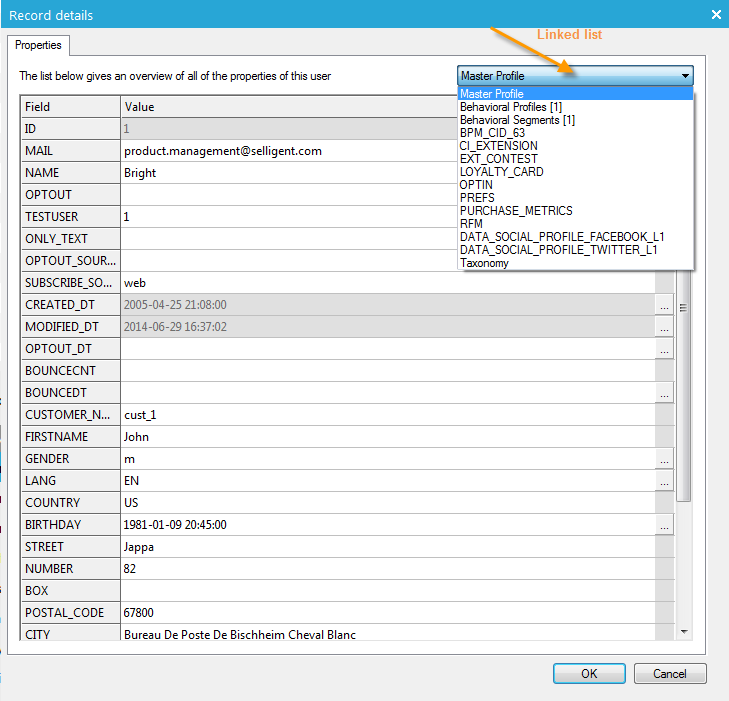Click scrollbar down arrow in properties grid
Screen dimensions: 729x701
[685, 631]
